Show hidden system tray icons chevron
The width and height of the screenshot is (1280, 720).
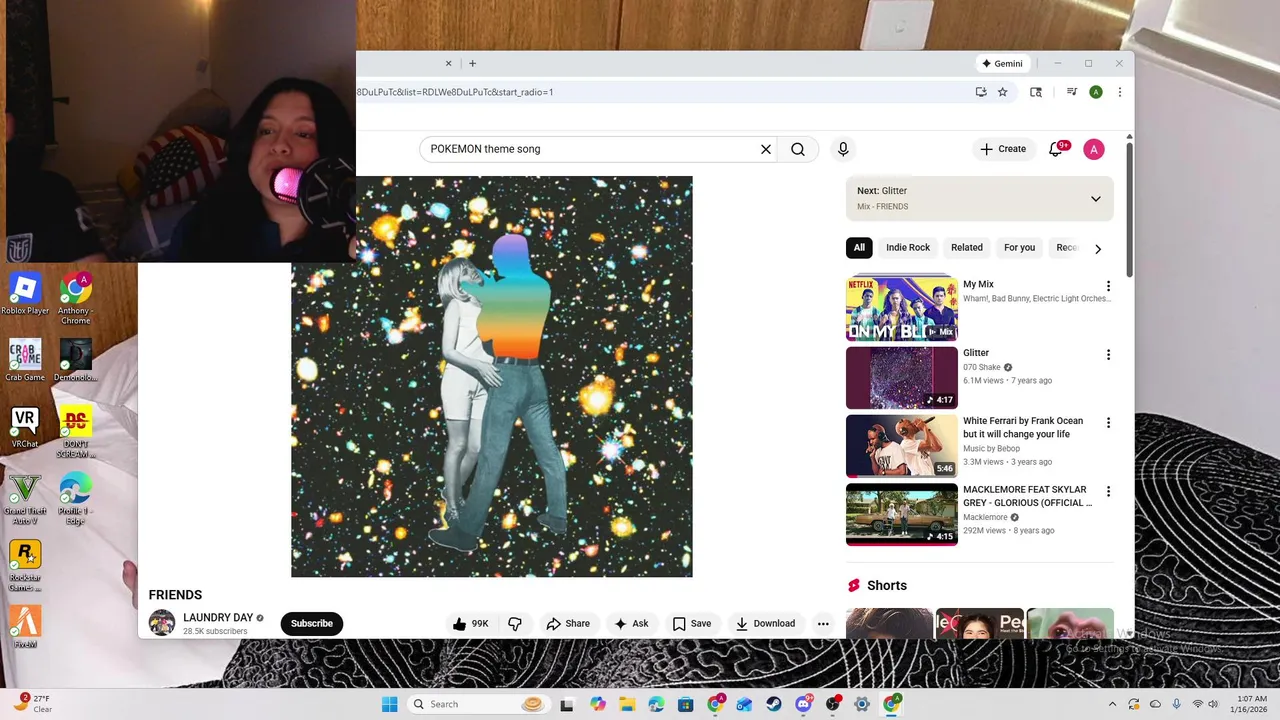1112,704
